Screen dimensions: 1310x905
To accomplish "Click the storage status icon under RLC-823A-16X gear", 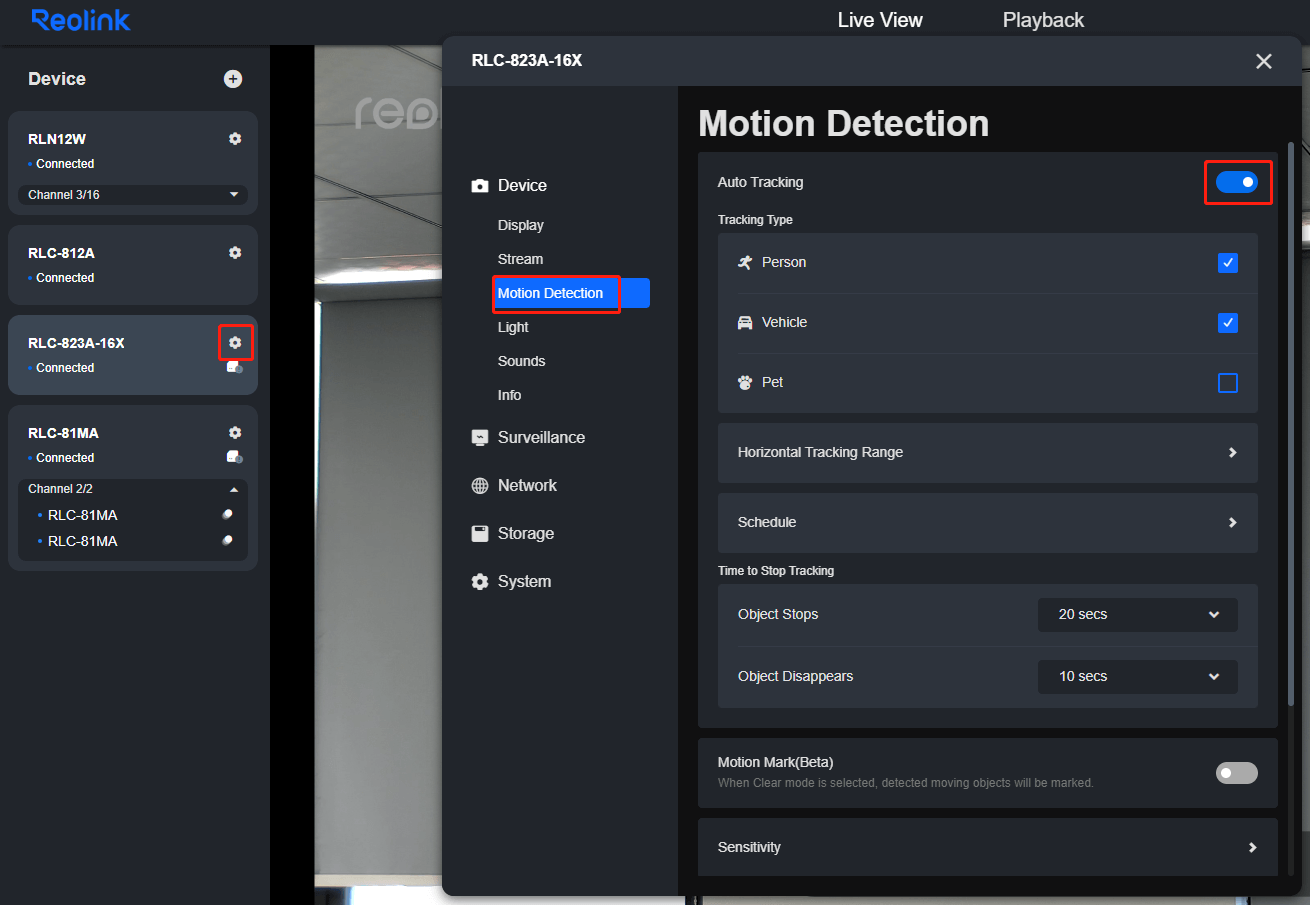I will tap(235, 368).
